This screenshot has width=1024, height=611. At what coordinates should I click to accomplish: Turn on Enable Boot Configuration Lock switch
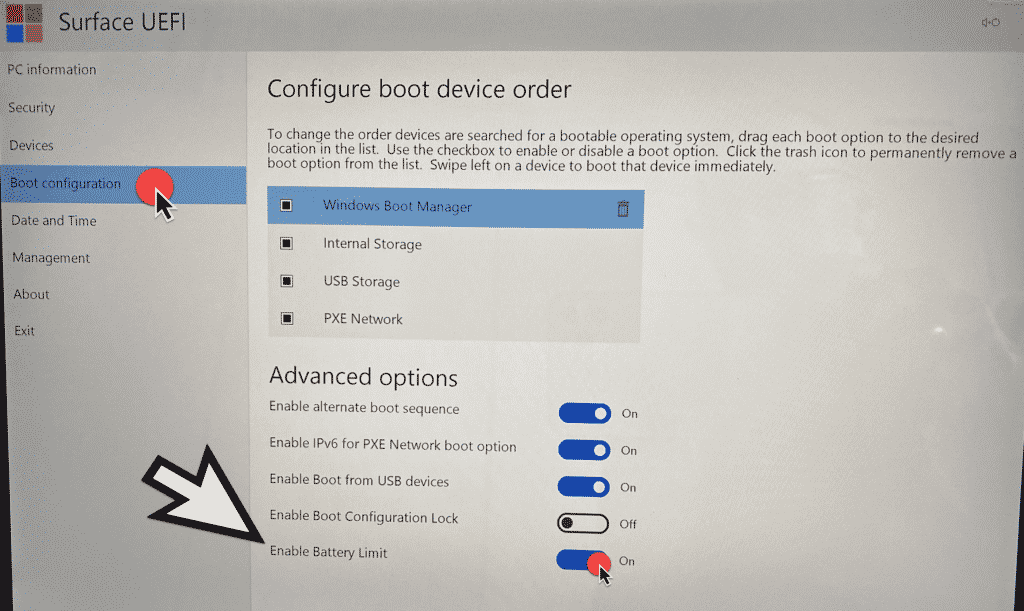[x=583, y=523]
